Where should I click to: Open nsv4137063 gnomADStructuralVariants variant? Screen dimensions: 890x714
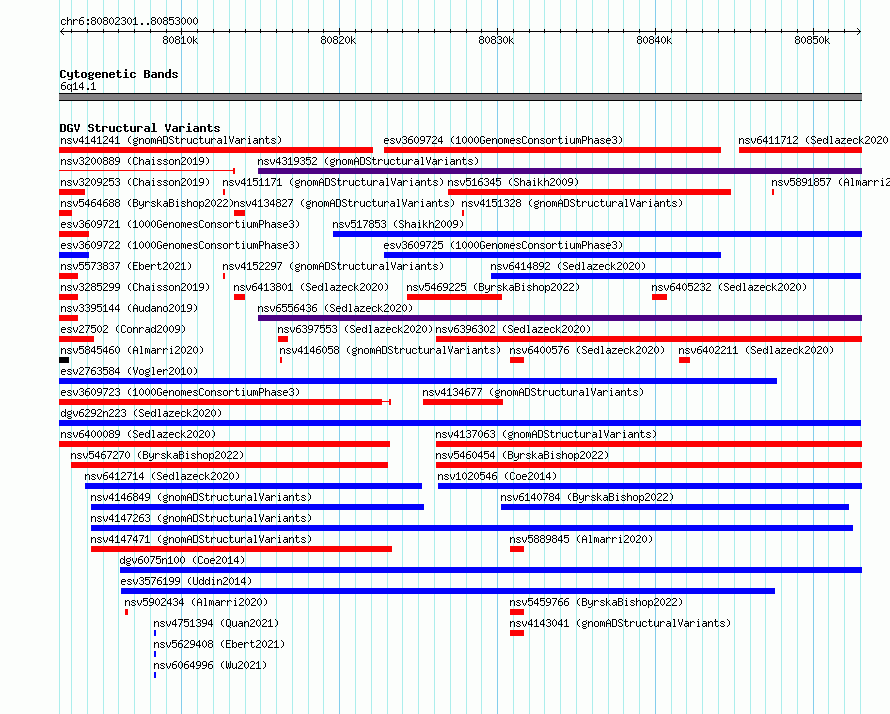546,434
